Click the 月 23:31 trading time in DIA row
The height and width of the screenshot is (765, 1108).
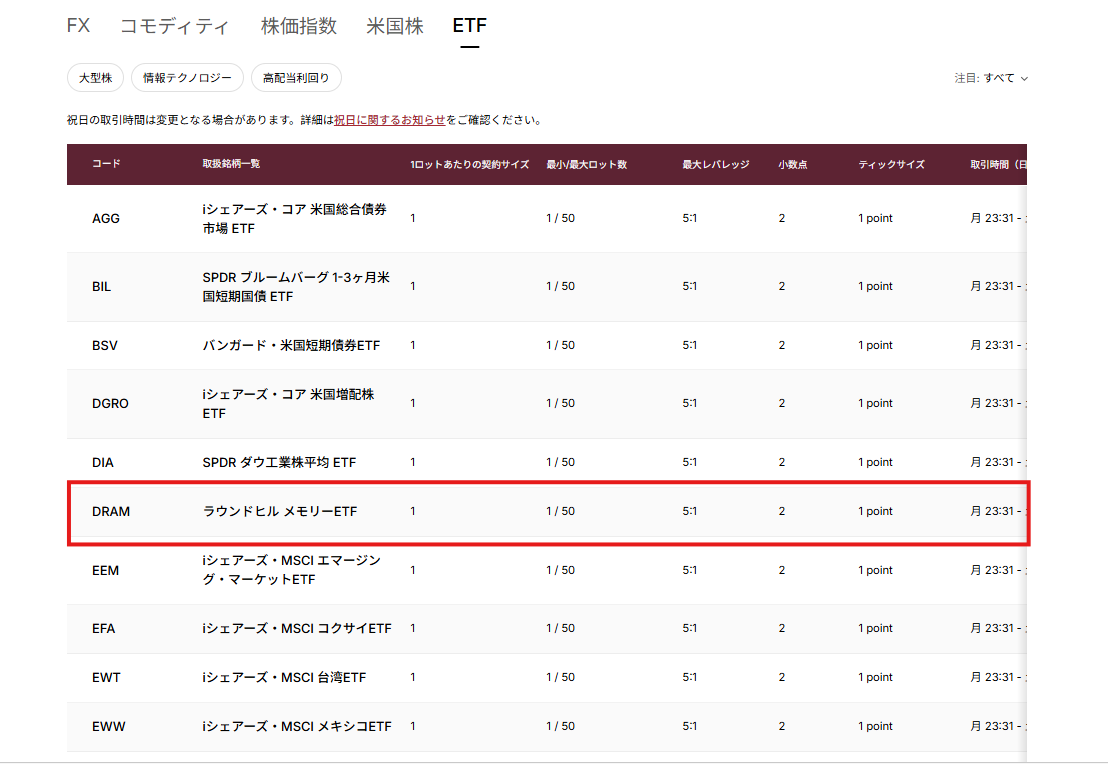tap(998, 462)
